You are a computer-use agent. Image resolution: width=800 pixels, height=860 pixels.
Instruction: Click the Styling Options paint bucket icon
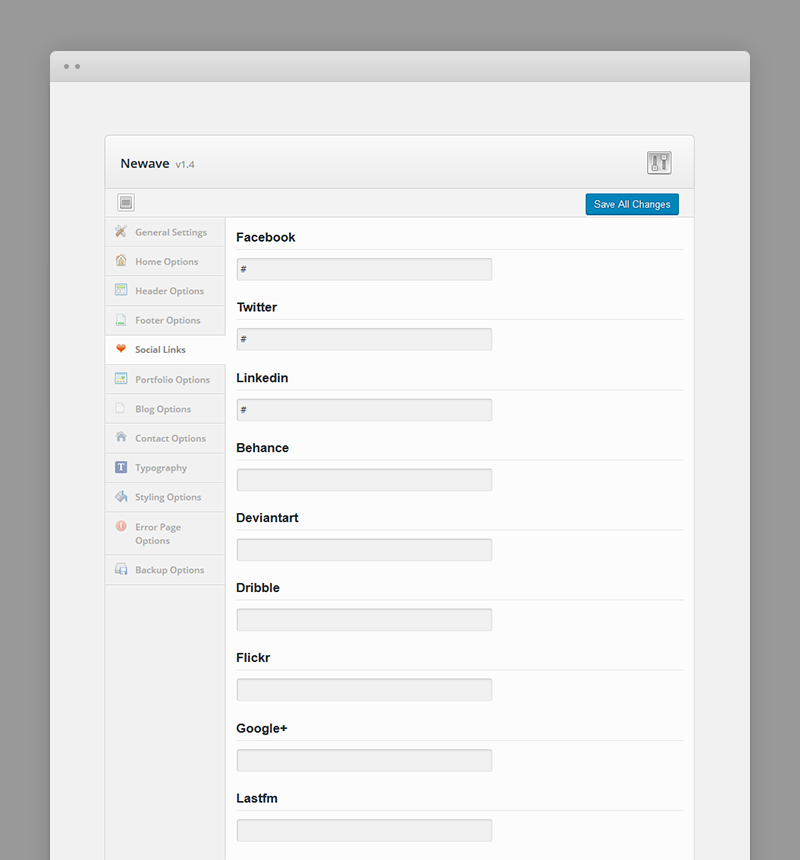coord(121,496)
